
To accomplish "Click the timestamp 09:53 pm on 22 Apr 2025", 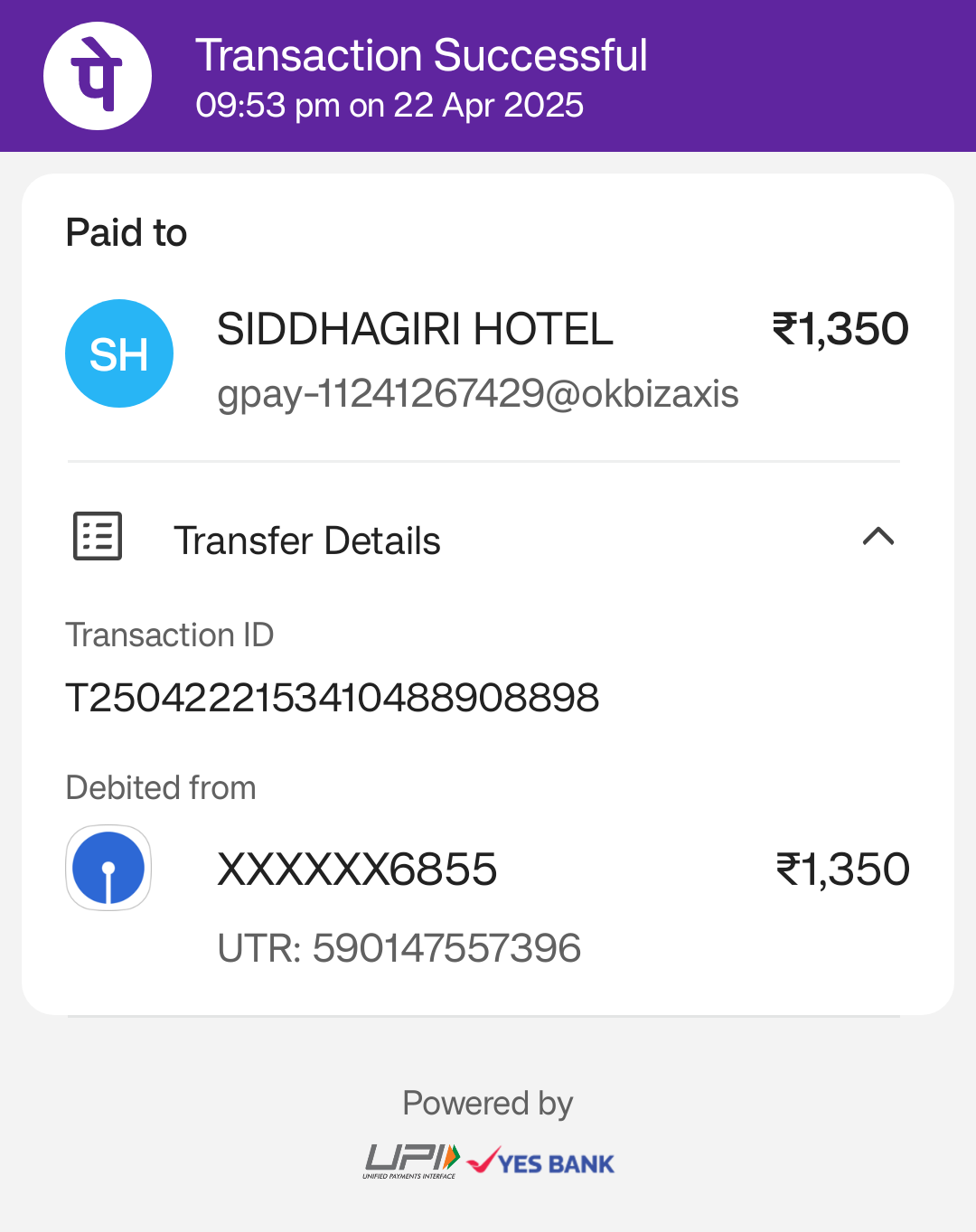I will tap(389, 106).
